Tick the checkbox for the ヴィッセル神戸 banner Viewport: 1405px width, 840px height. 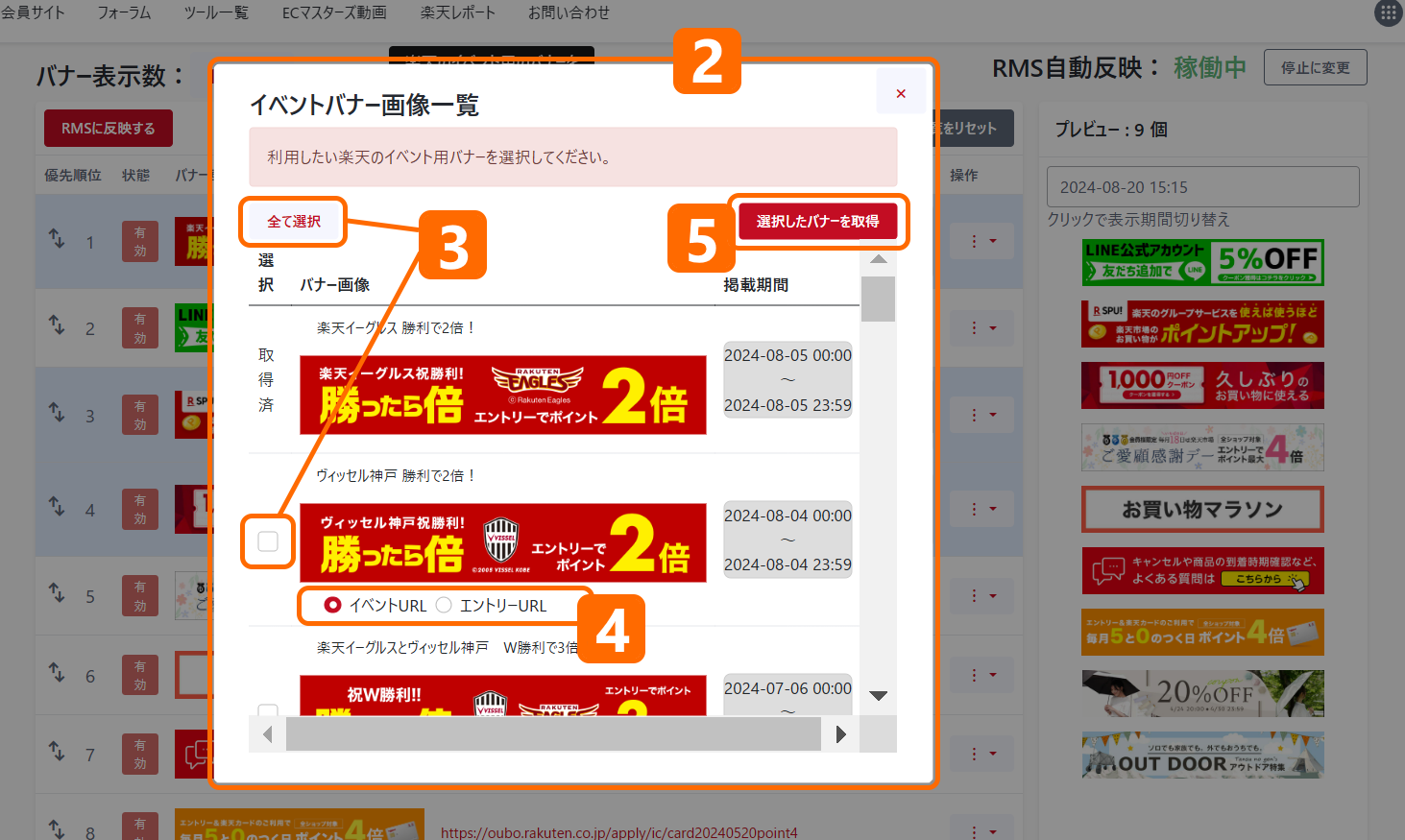coord(268,541)
